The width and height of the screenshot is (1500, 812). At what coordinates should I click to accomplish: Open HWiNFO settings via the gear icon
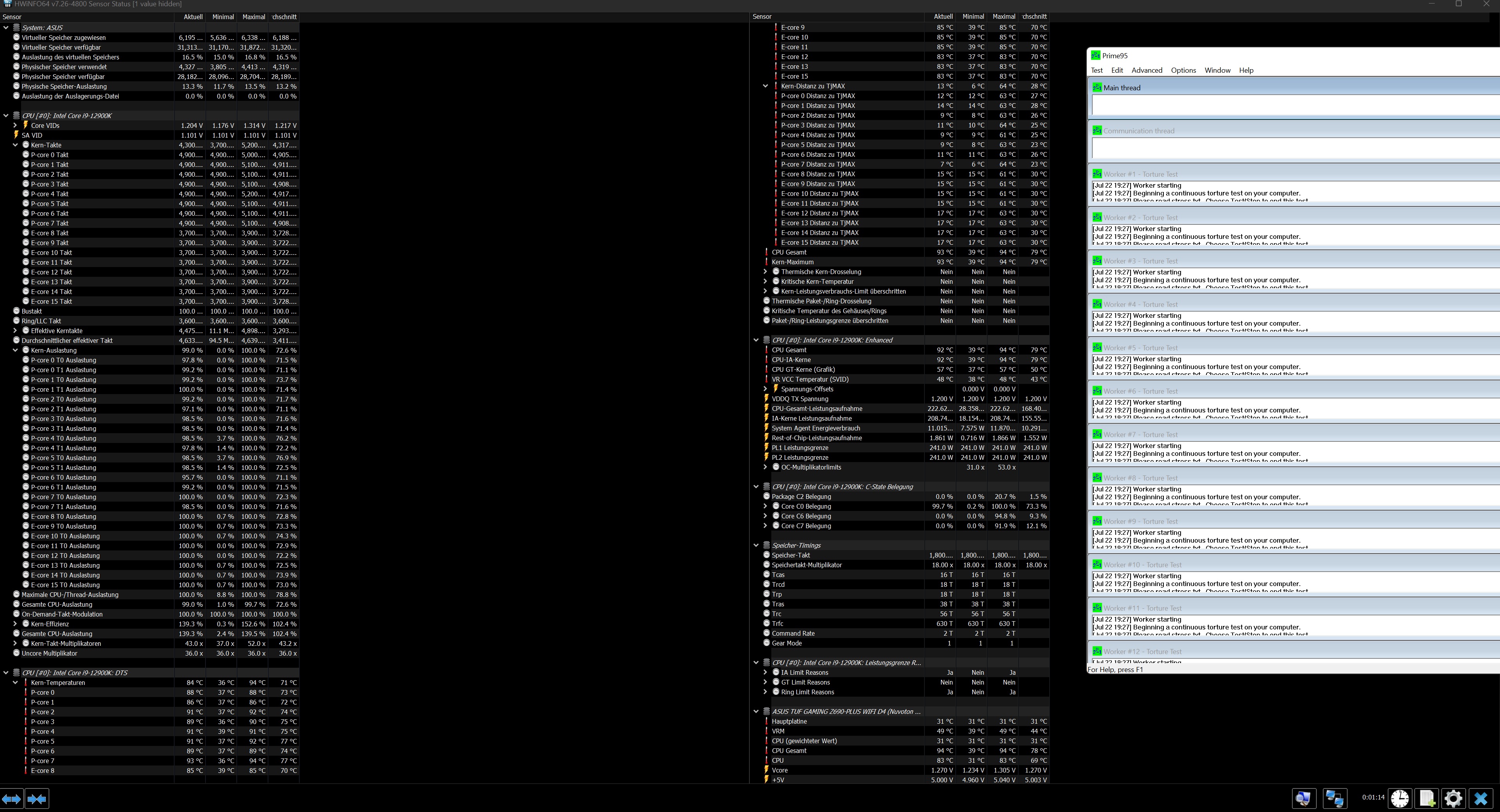[x=1453, y=799]
